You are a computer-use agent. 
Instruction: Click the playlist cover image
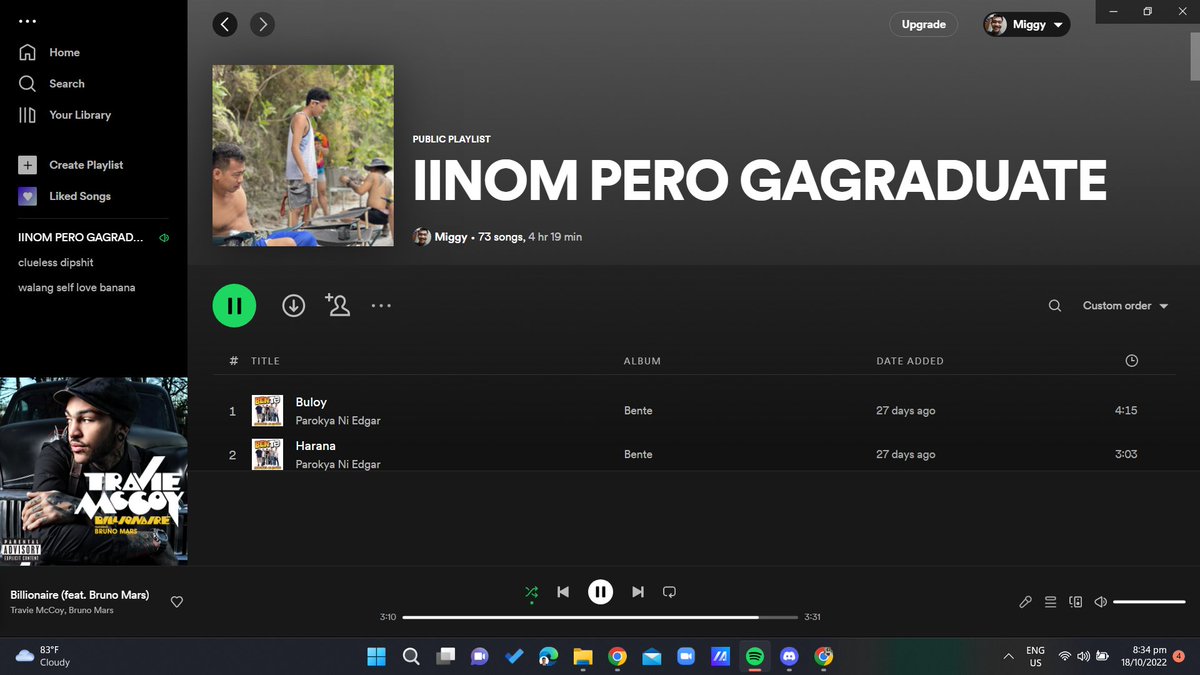click(303, 156)
